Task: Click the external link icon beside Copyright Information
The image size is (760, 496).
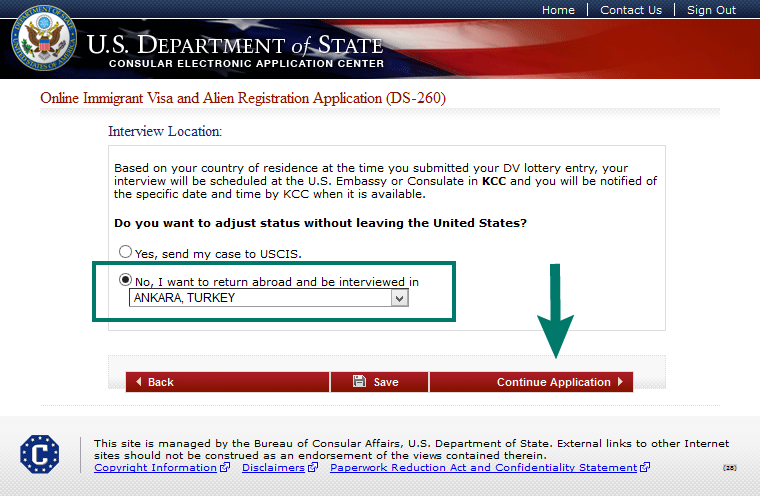Action: click(x=225, y=467)
